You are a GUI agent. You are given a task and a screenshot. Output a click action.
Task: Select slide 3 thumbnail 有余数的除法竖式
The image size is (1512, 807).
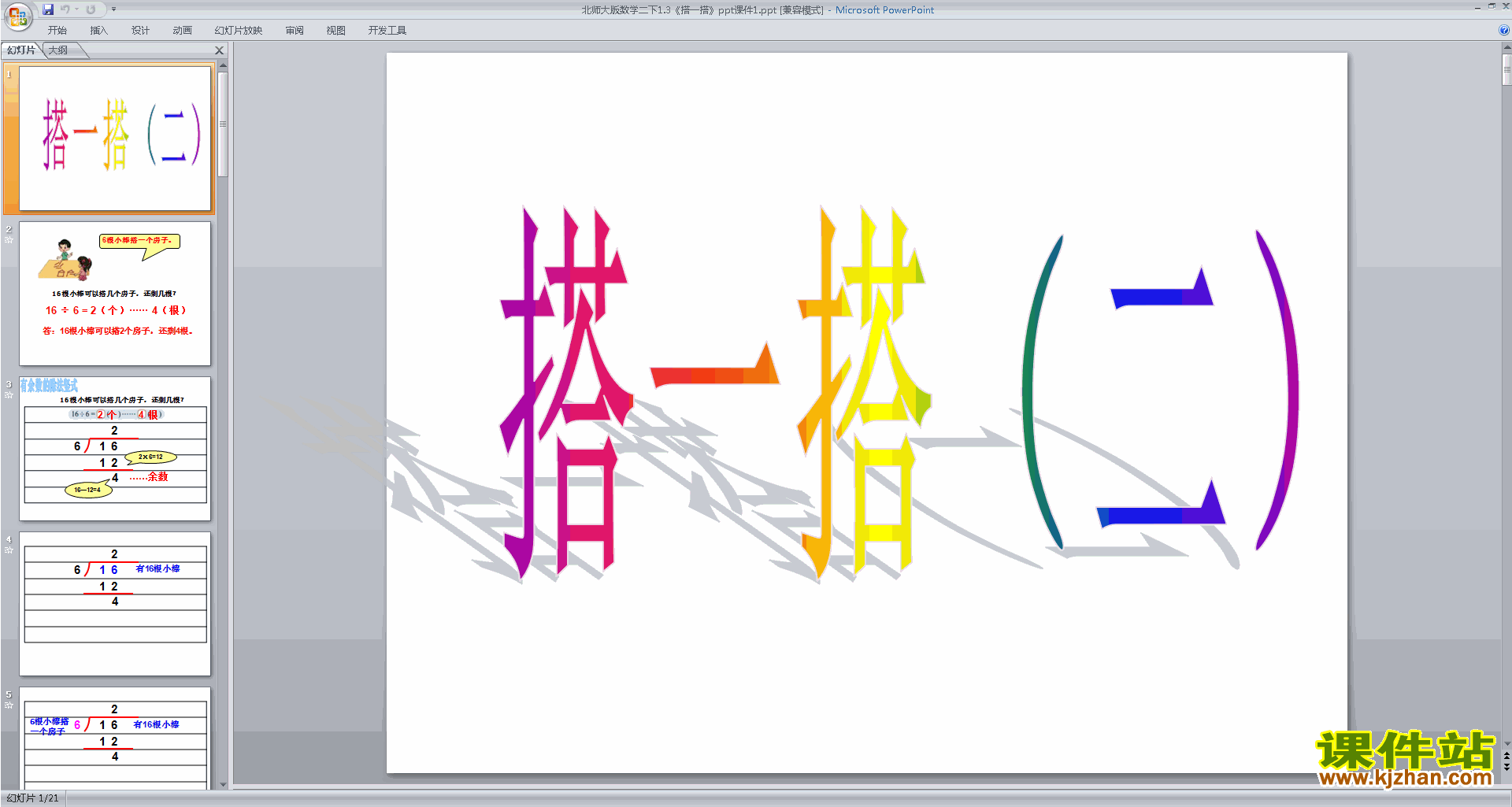coord(115,448)
